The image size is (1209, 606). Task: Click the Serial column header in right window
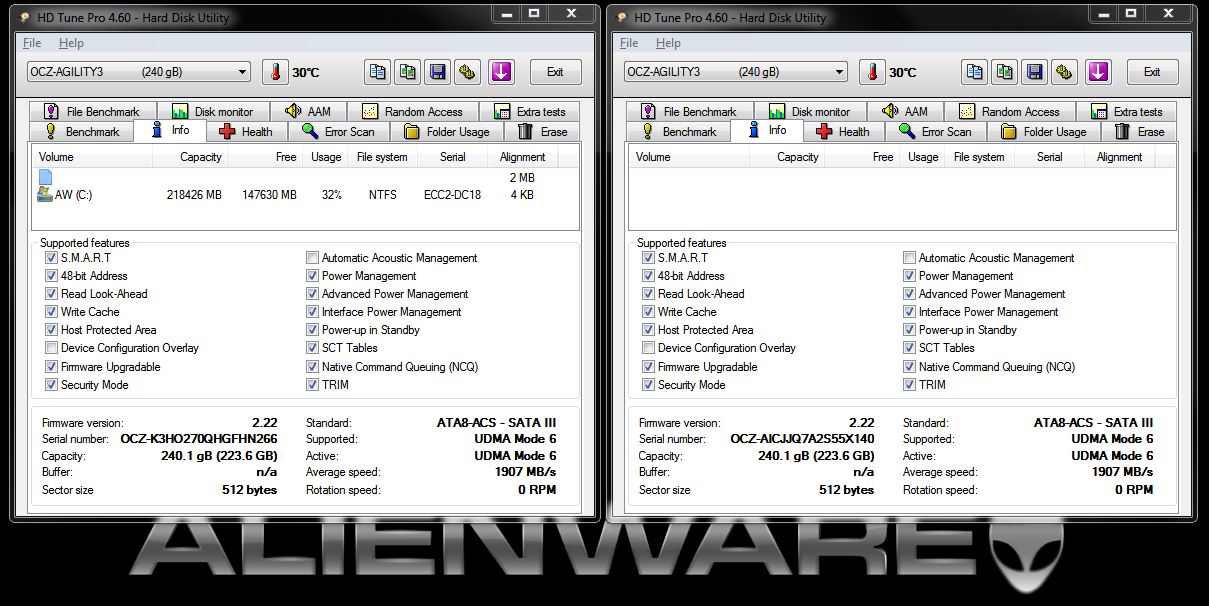point(1049,157)
